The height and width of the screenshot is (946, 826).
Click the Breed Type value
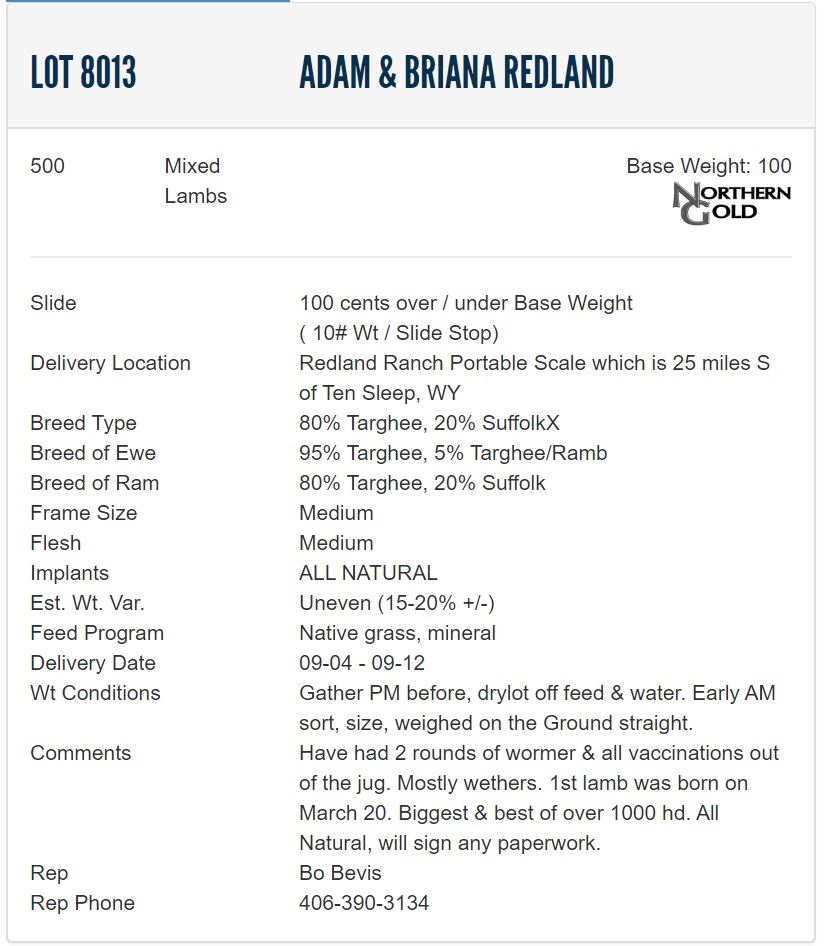tap(429, 423)
